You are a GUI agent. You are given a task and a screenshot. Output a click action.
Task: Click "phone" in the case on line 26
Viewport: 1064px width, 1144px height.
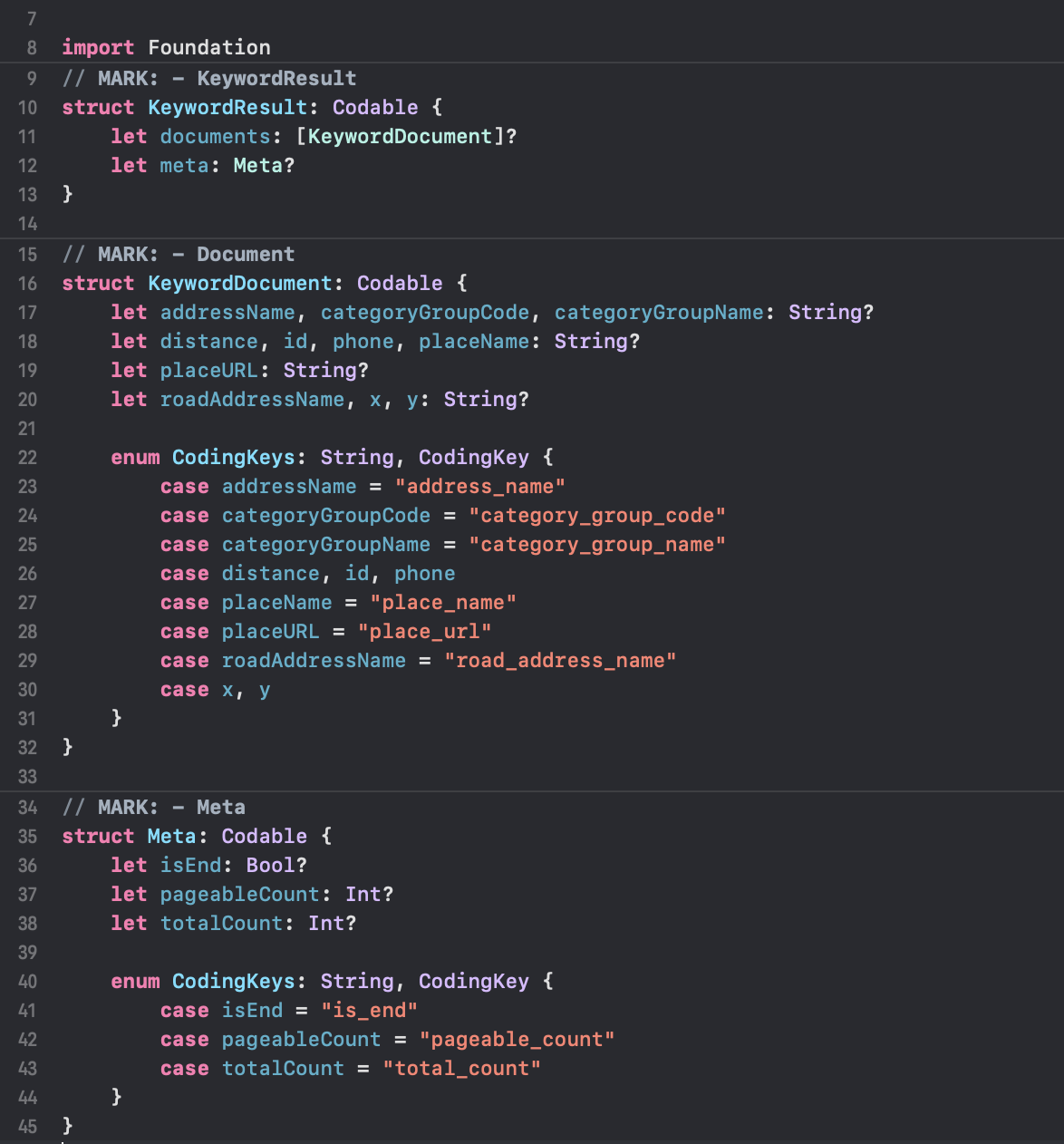click(425, 573)
